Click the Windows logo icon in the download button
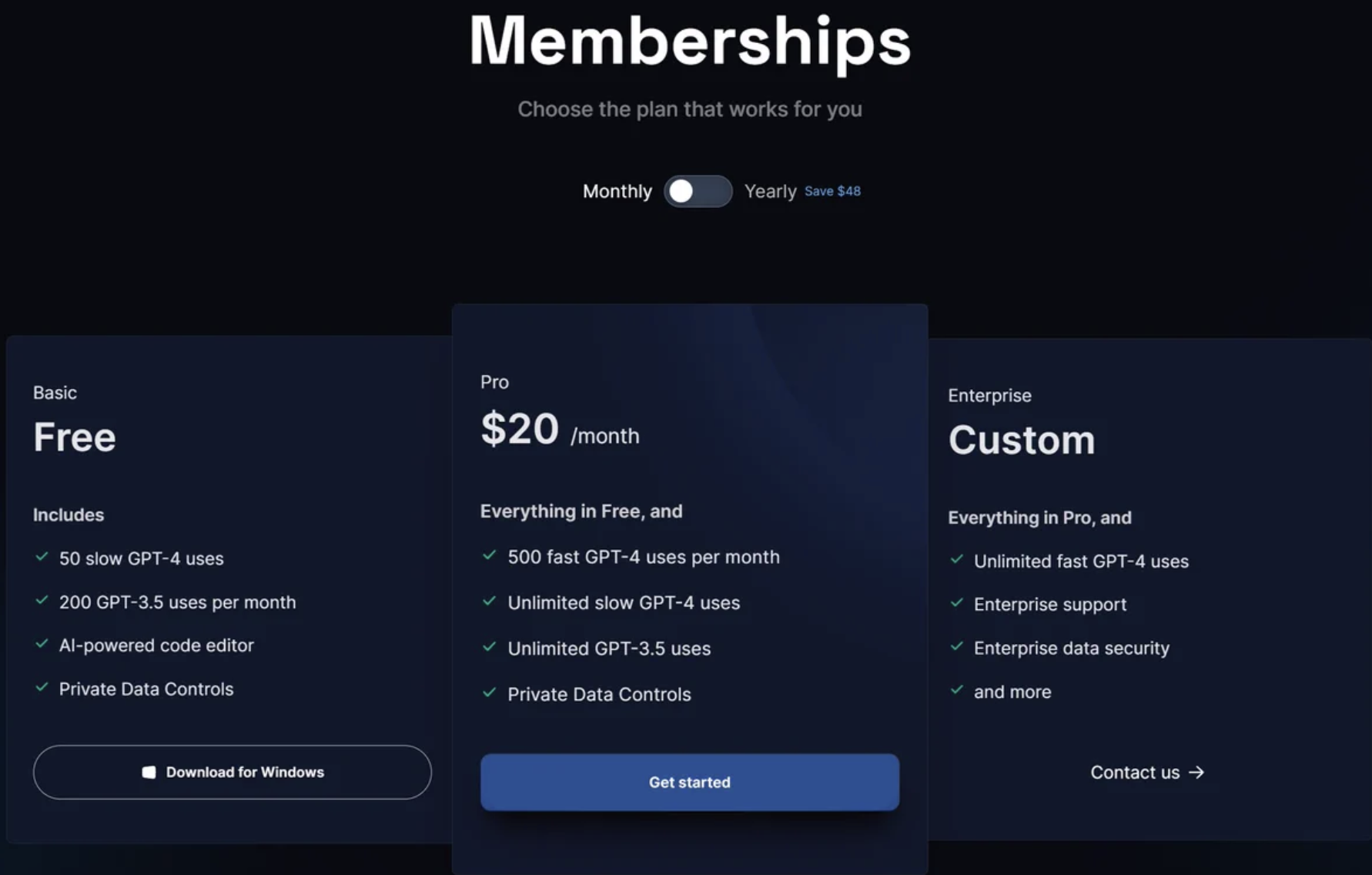 point(149,772)
